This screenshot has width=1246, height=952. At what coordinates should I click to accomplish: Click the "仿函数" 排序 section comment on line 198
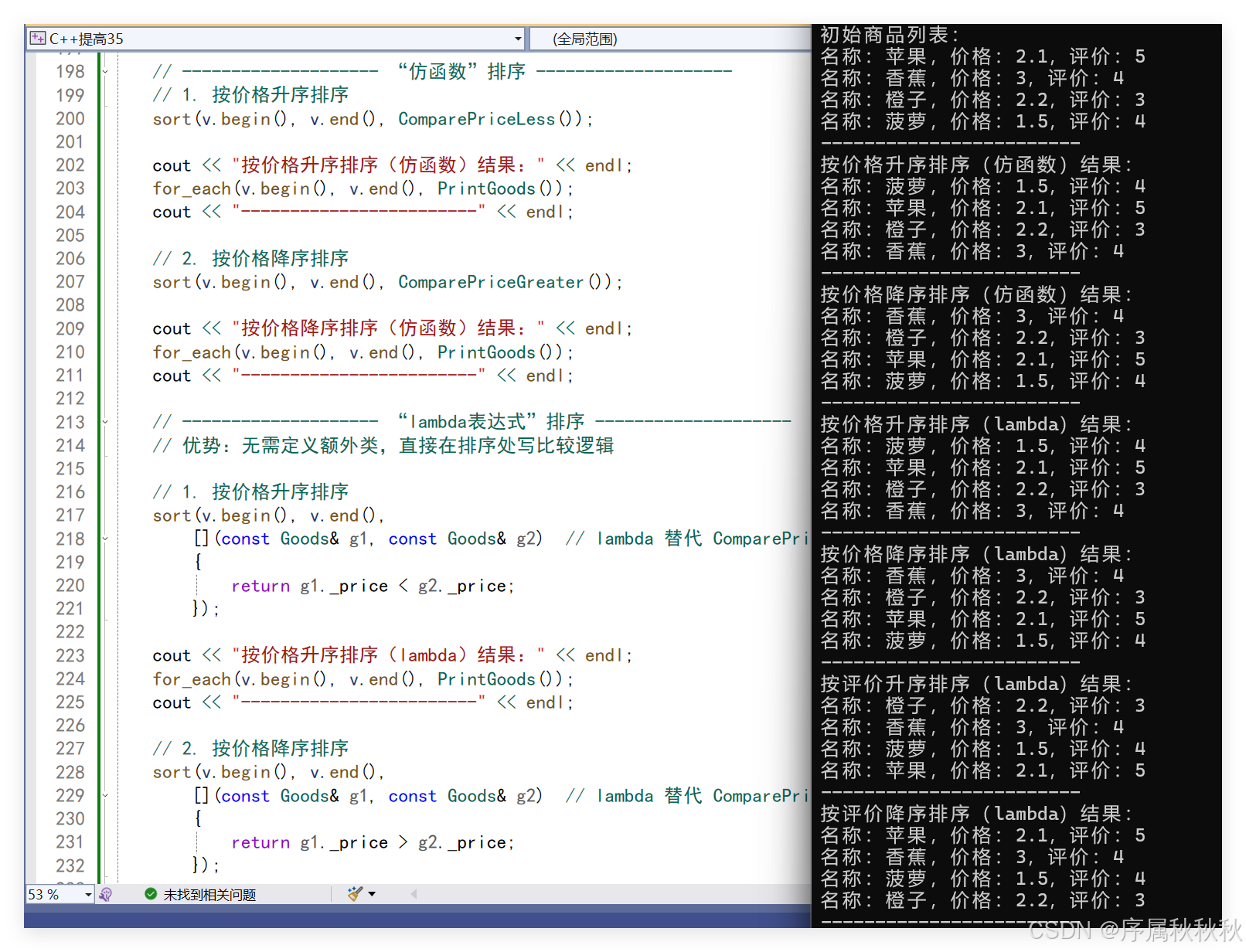point(442,72)
